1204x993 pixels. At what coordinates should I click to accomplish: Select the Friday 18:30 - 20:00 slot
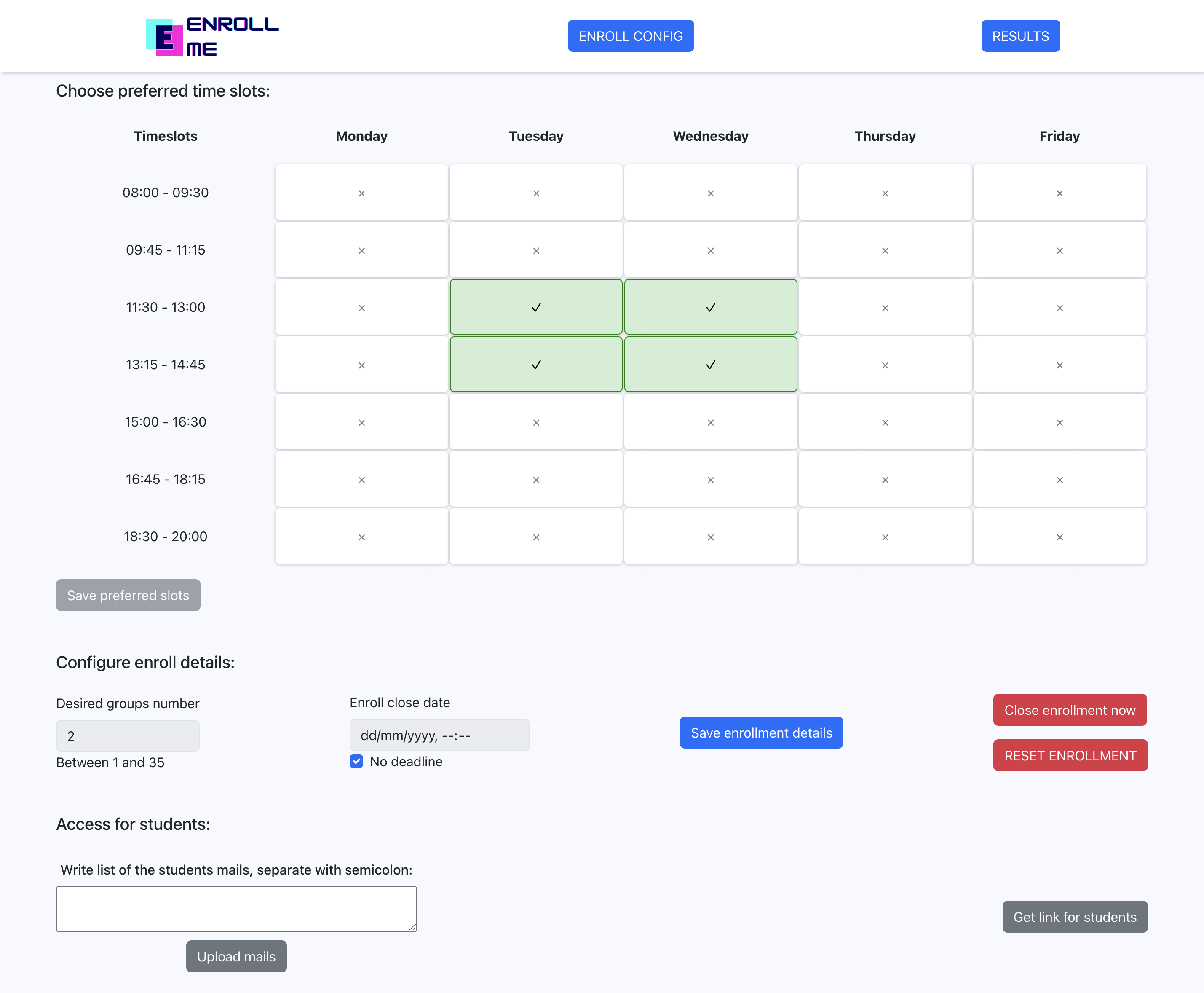click(x=1059, y=537)
